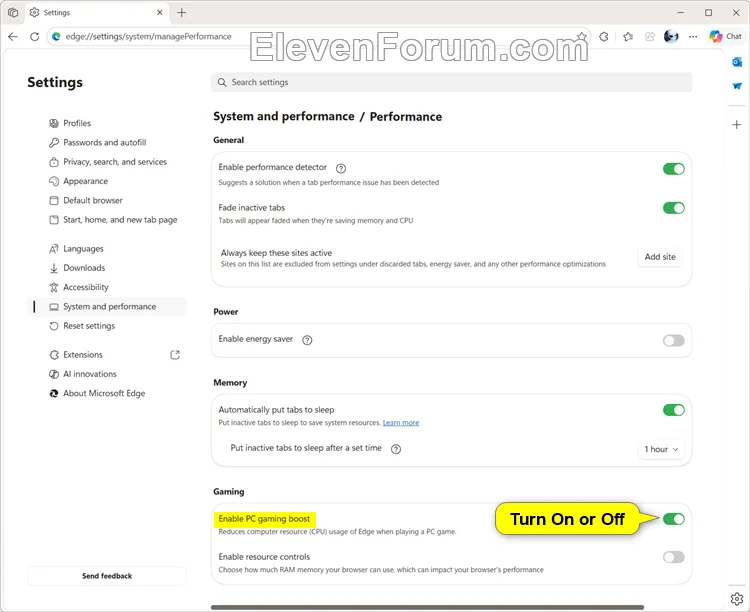Open sidebar settings gear icon
This screenshot has height=612, width=750.
737,599
